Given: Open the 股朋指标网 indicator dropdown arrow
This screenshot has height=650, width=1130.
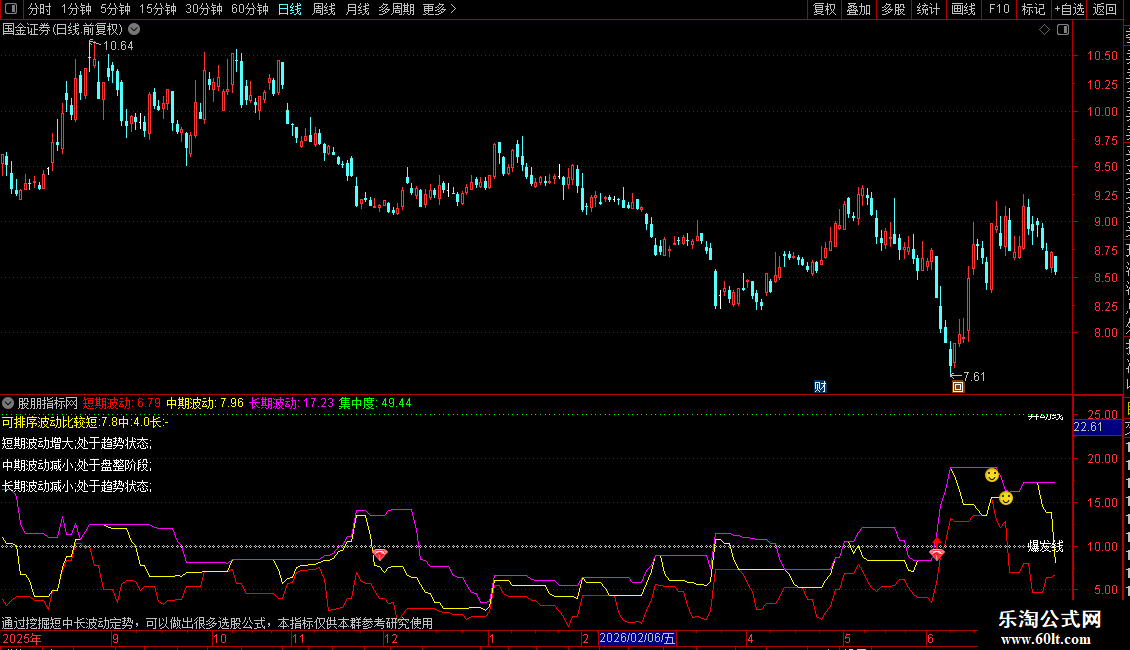Looking at the screenshot, I should (x=8, y=403).
